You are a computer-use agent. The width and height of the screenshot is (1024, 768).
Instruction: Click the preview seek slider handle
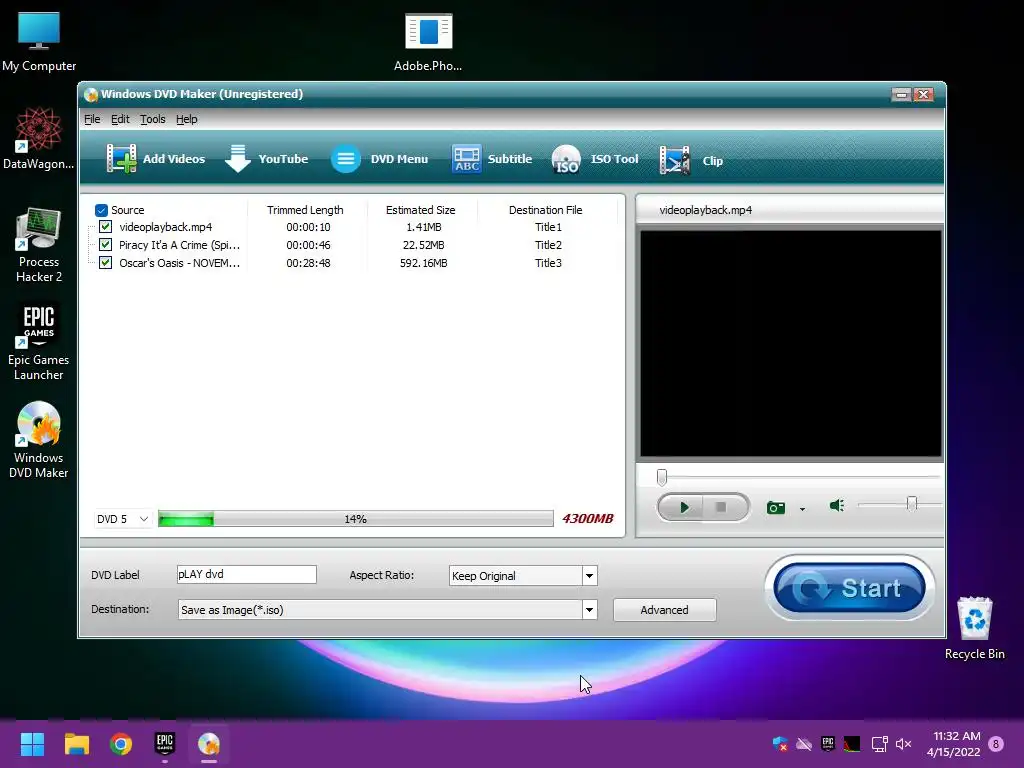[x=662, y=477]
